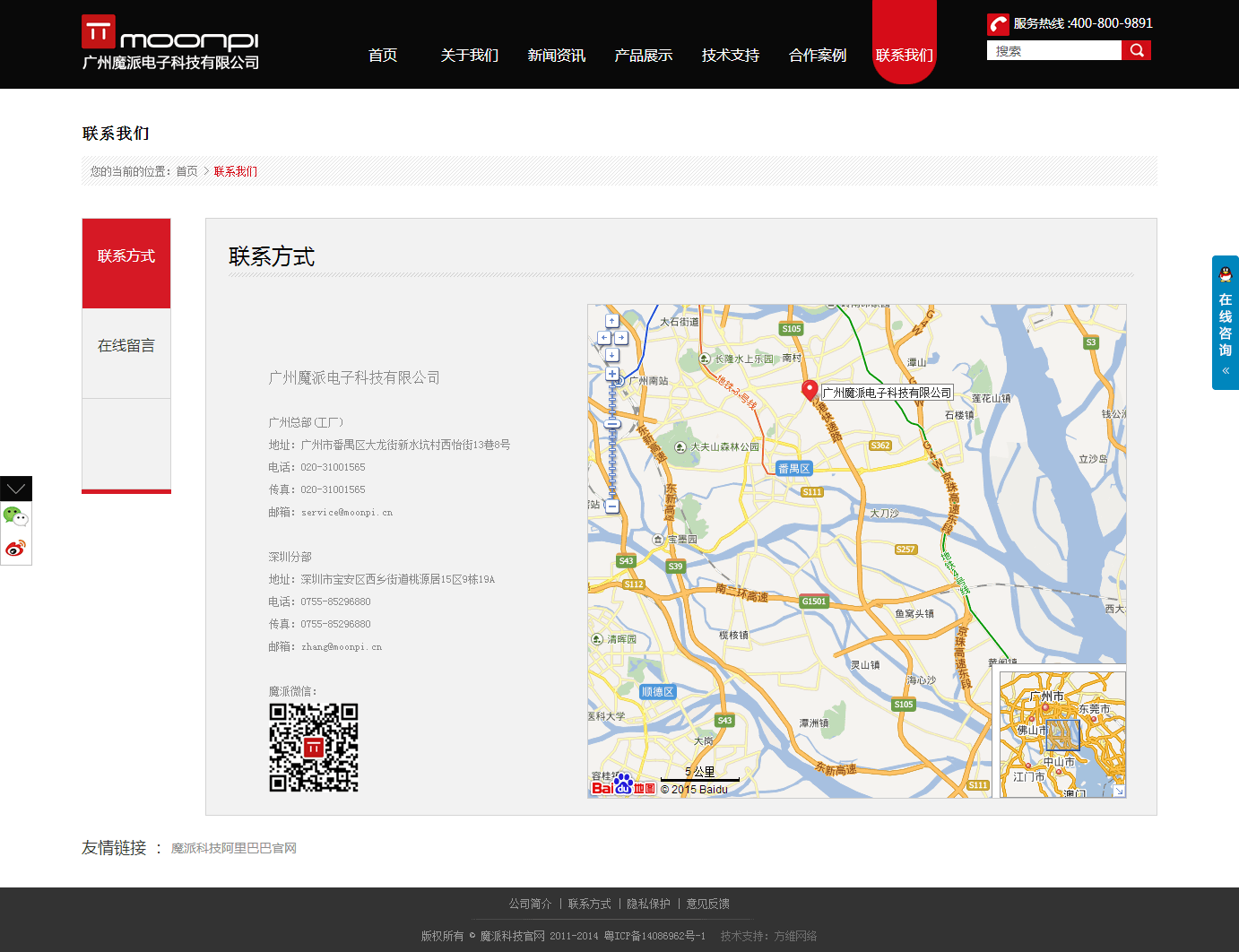Open the 产品展示 navigation menu
Viewport: 1239px width, 952px height.
(644, 55)
